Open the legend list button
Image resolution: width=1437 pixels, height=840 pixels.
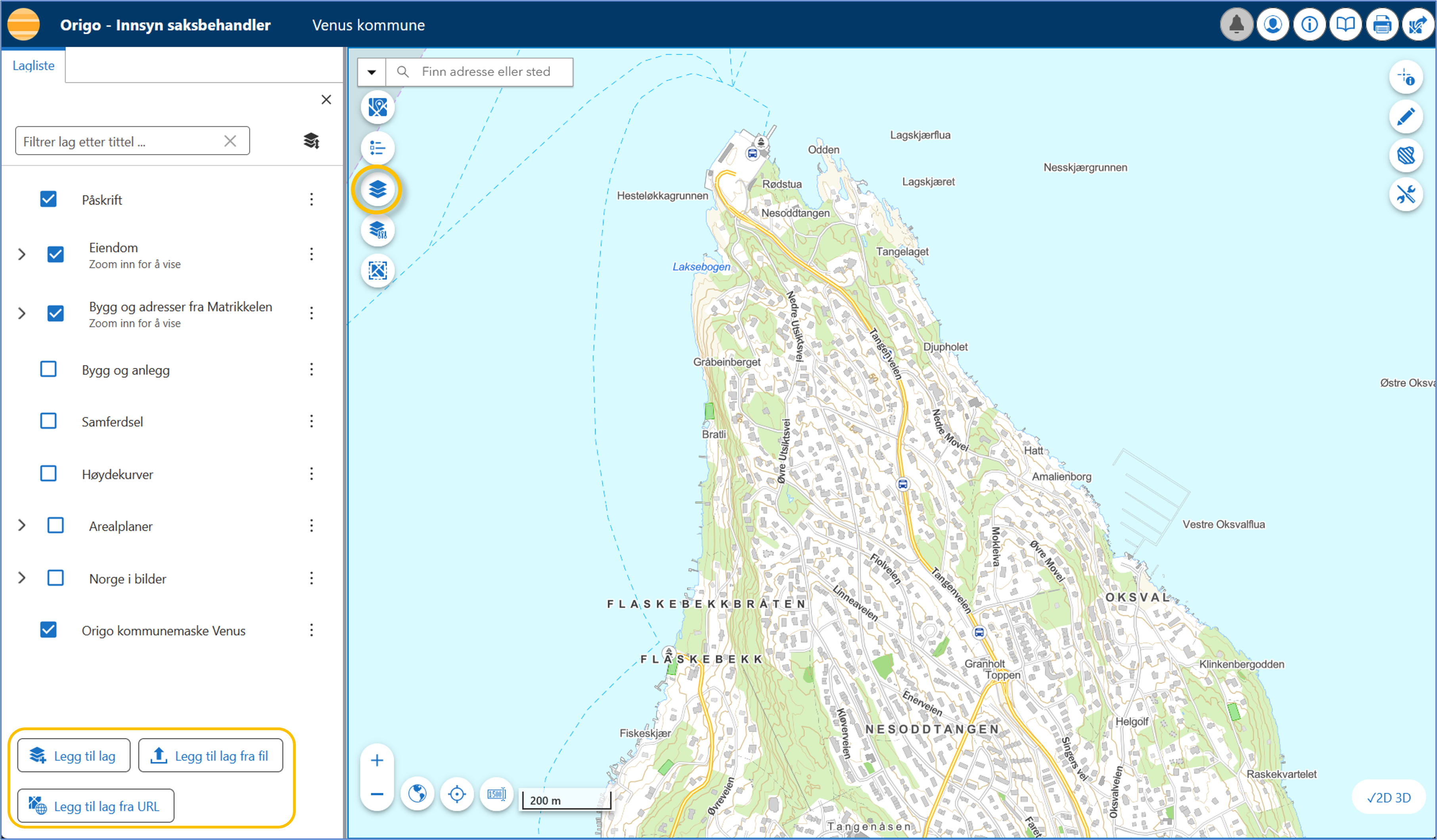377,148
